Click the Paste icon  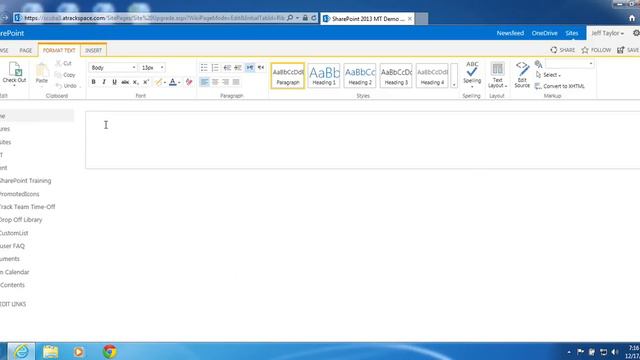[42, 70]
